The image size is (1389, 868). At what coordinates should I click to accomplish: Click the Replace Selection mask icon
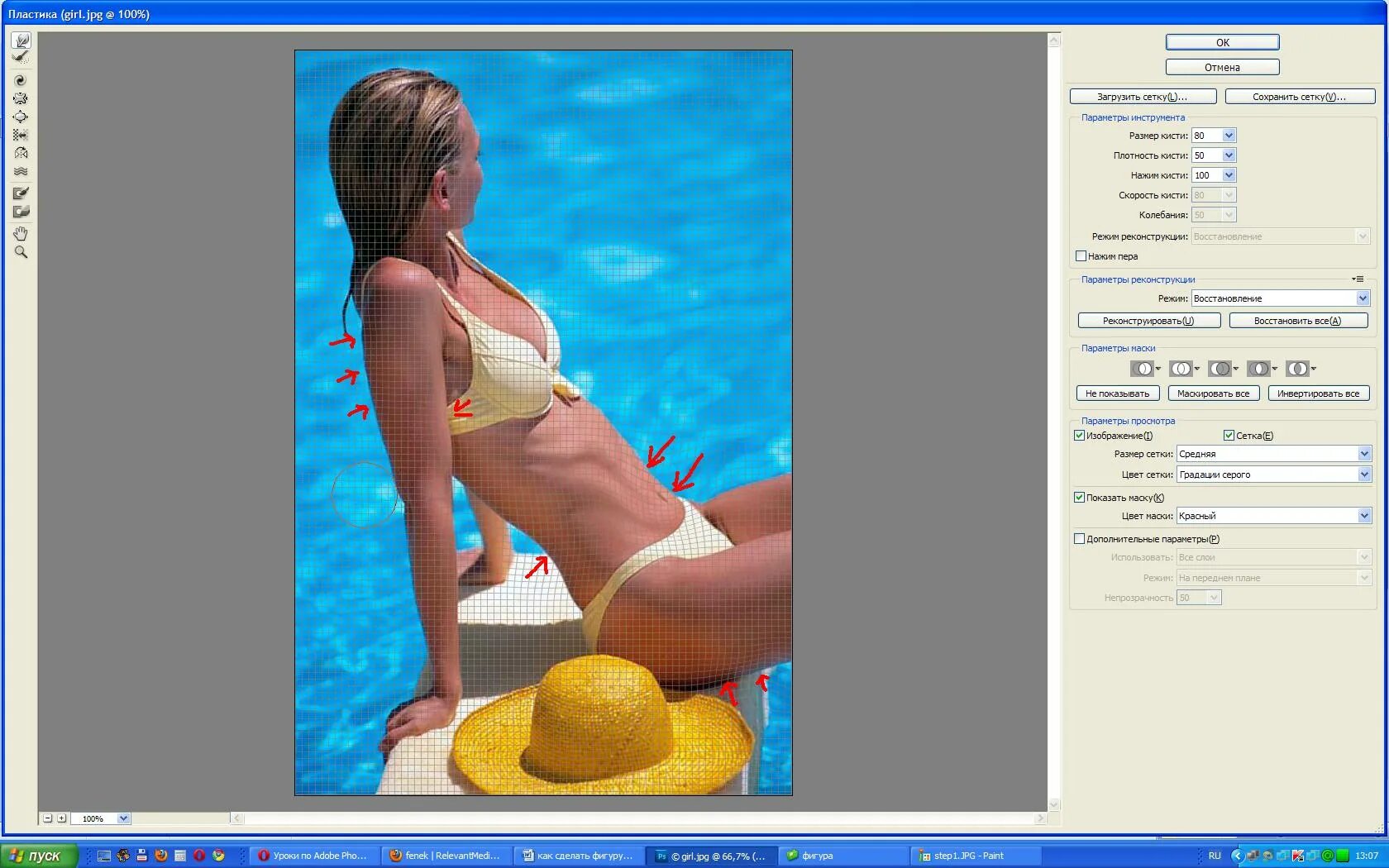(1142, 369)
